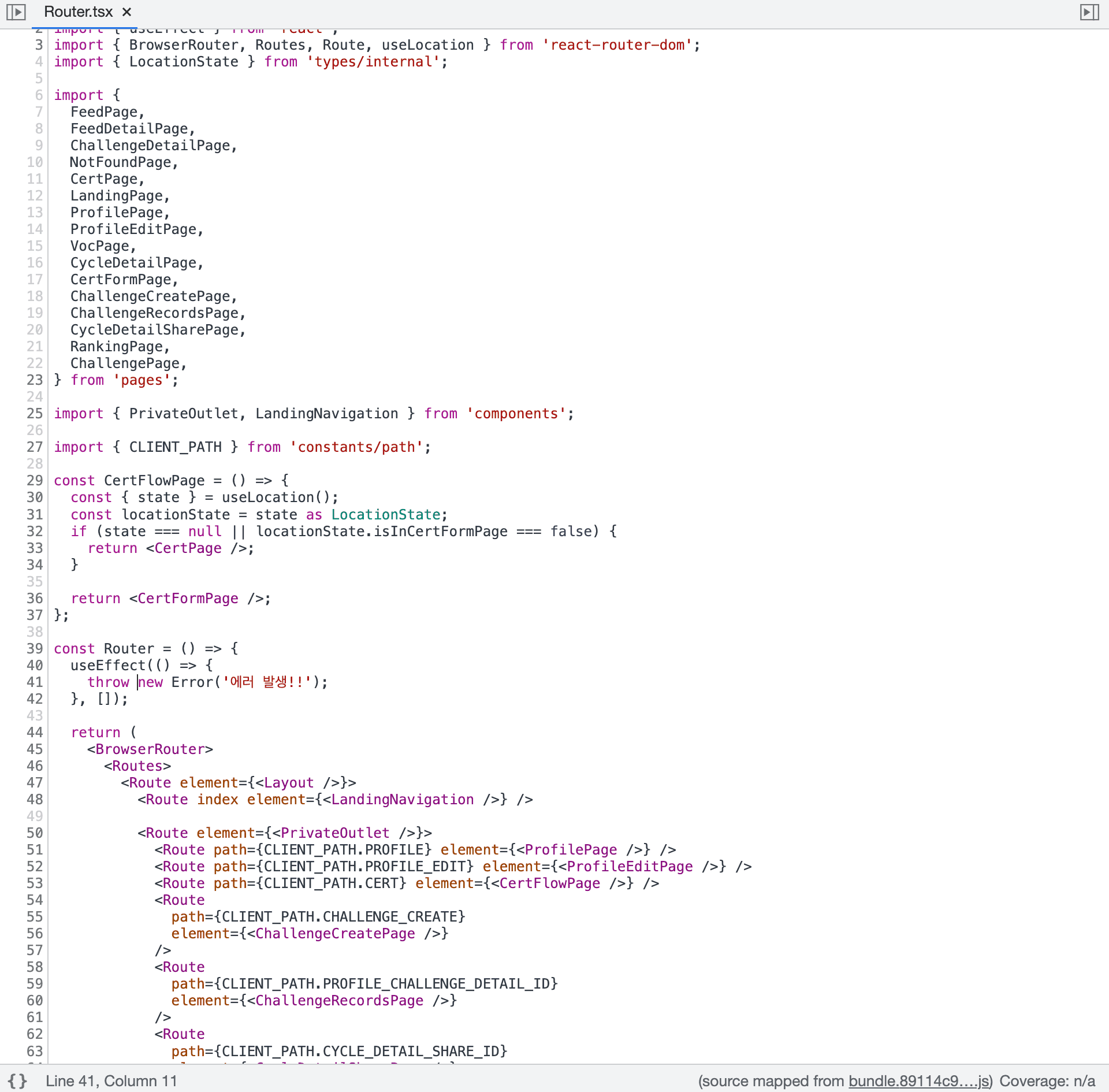1109x1092 pixels.
Task: Click the Line 41, Column 11 status
Action: [x=111, y=1081]
